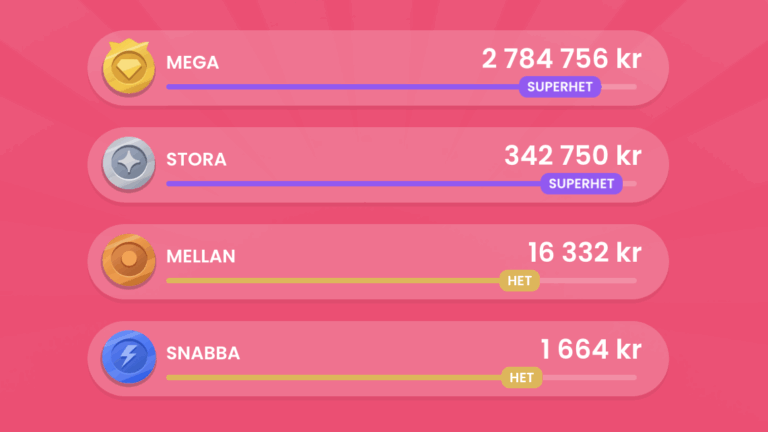Click the yellow MELLAN progress bar
768x432 pixels.
tap(330, 281)
